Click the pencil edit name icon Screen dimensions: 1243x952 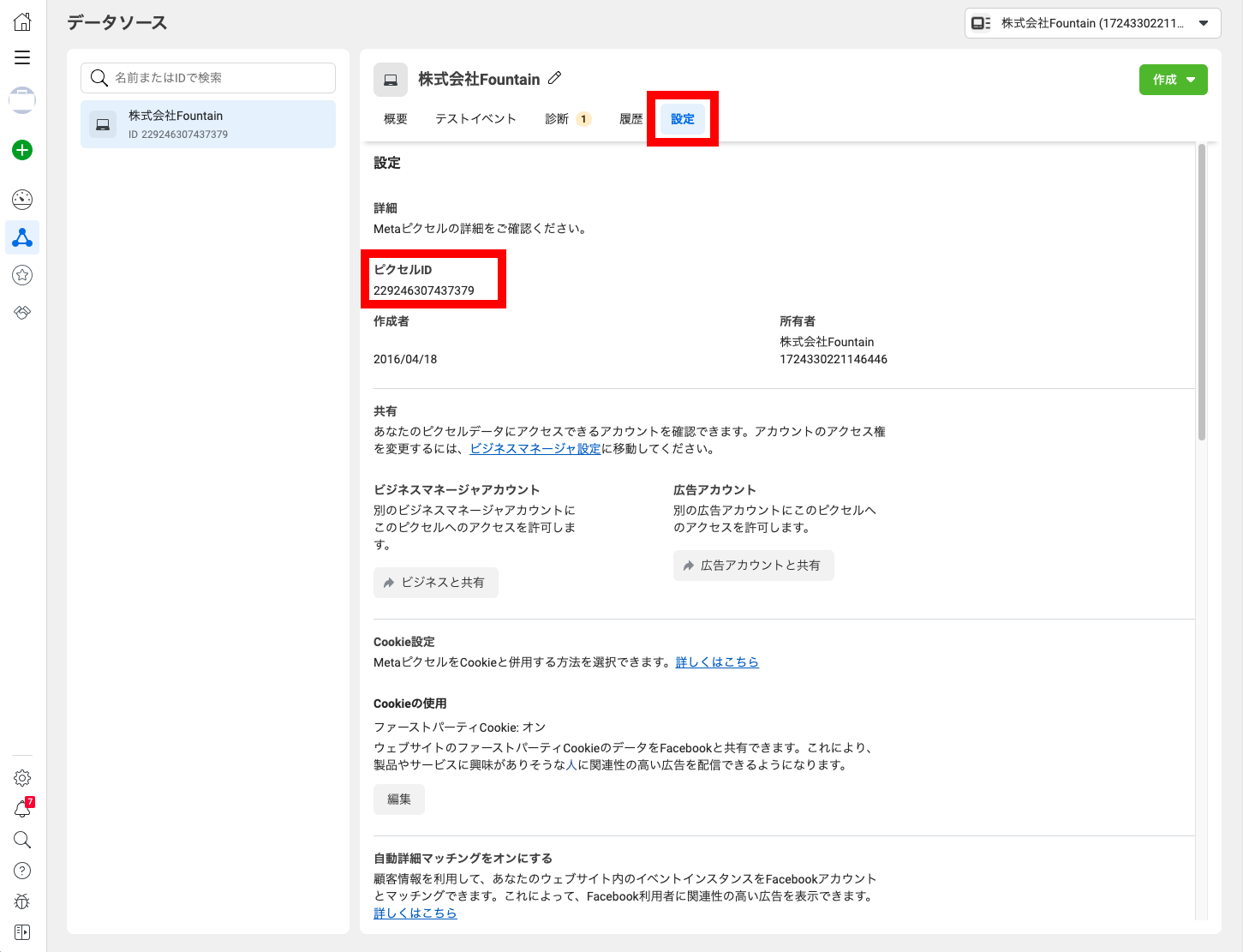coord(555,78)
